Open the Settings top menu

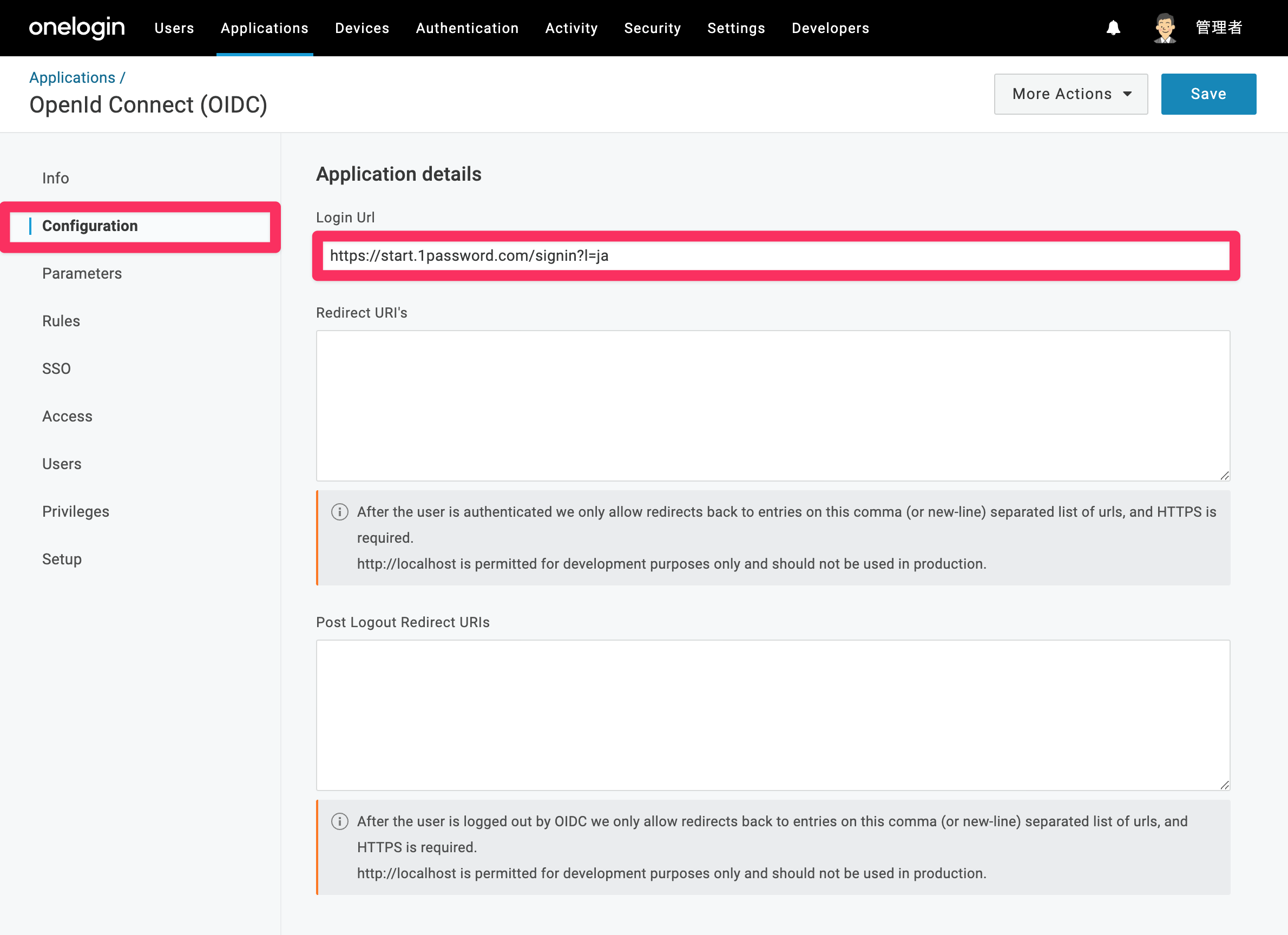point(737,28)
